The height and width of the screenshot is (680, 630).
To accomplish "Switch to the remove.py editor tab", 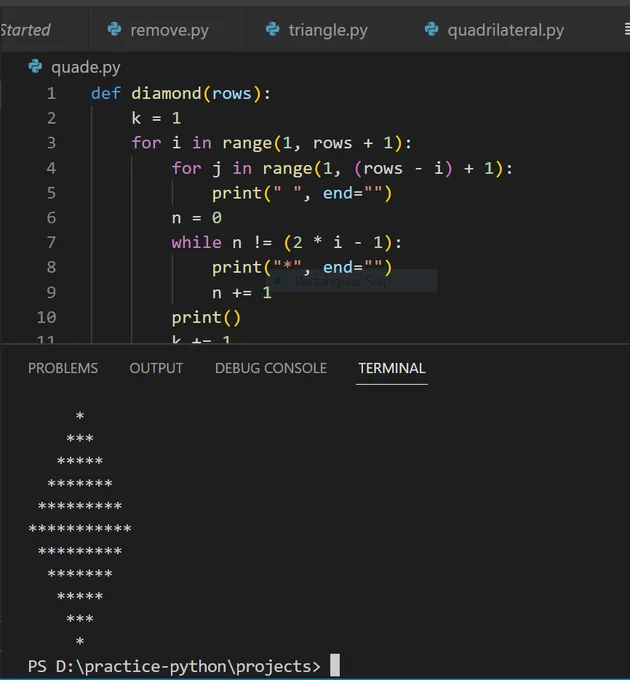I will 167,30.
